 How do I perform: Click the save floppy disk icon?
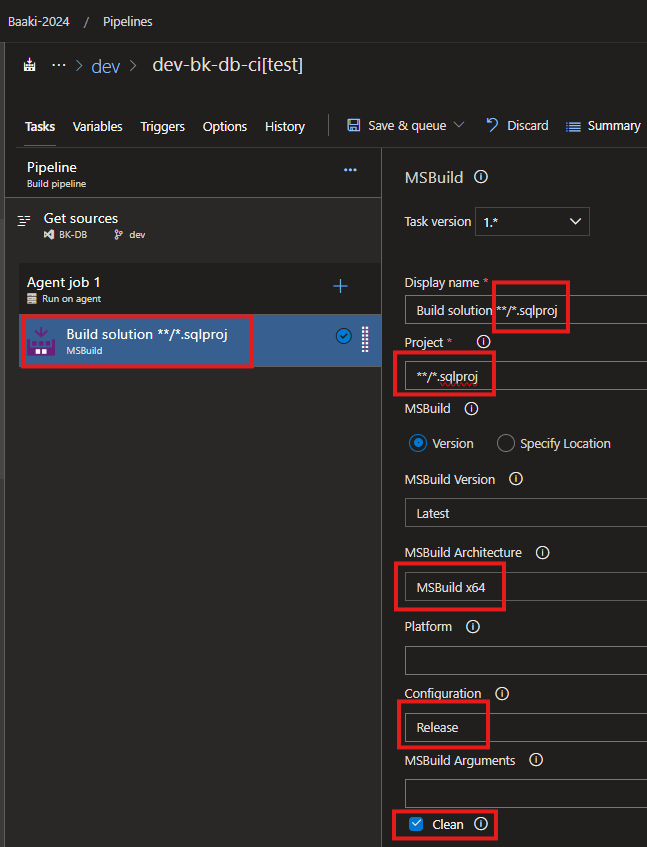353,125
